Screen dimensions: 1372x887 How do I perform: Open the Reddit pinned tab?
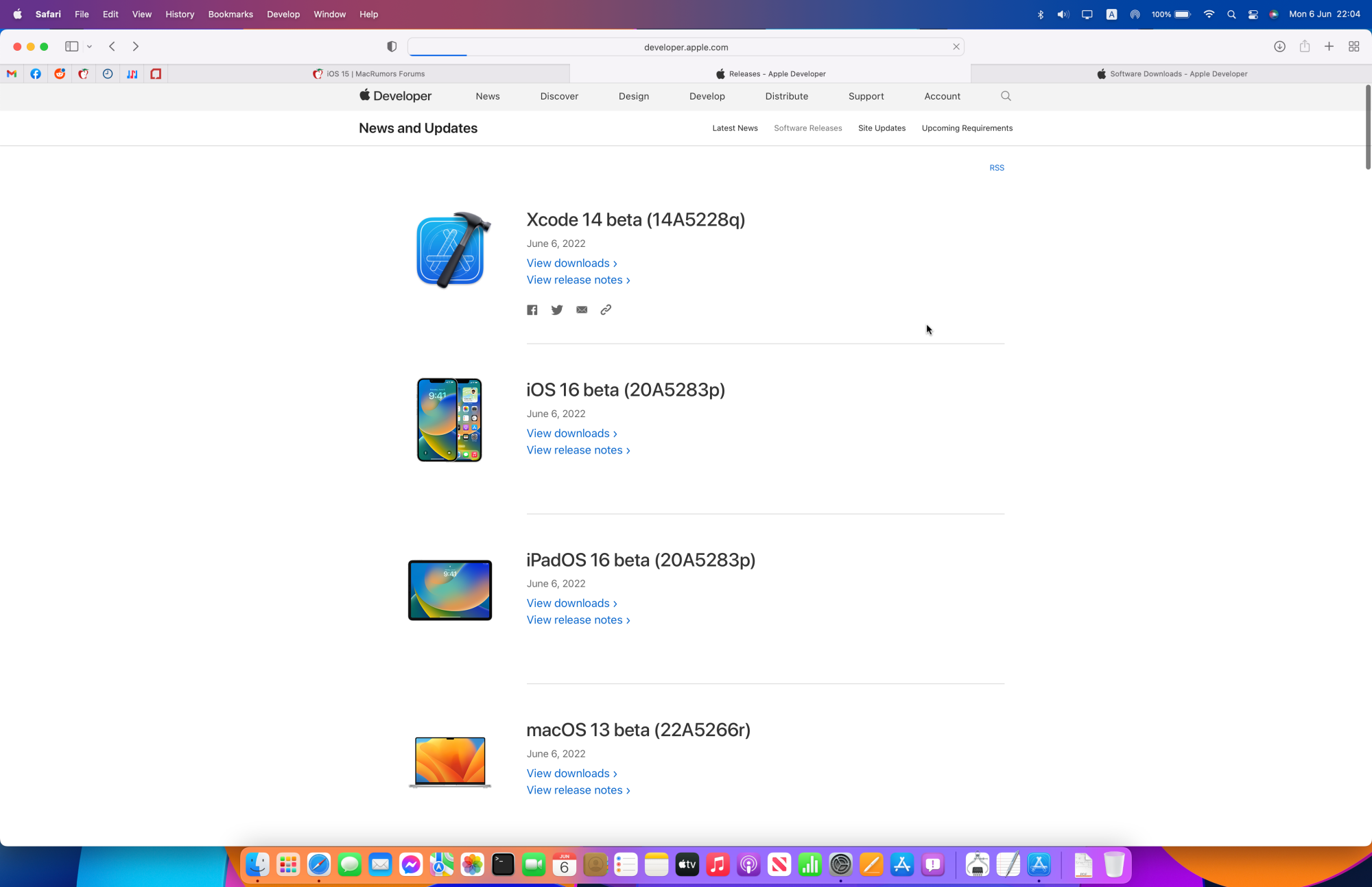pos(60,74)
